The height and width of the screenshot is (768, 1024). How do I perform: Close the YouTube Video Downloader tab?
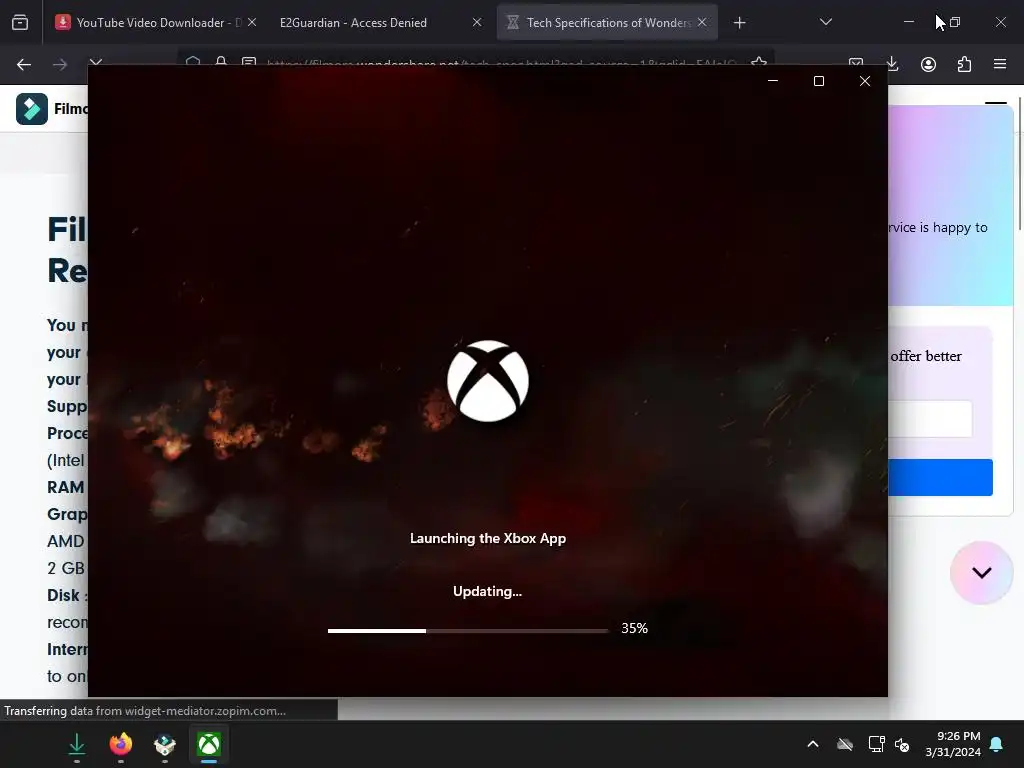(251, 22)
